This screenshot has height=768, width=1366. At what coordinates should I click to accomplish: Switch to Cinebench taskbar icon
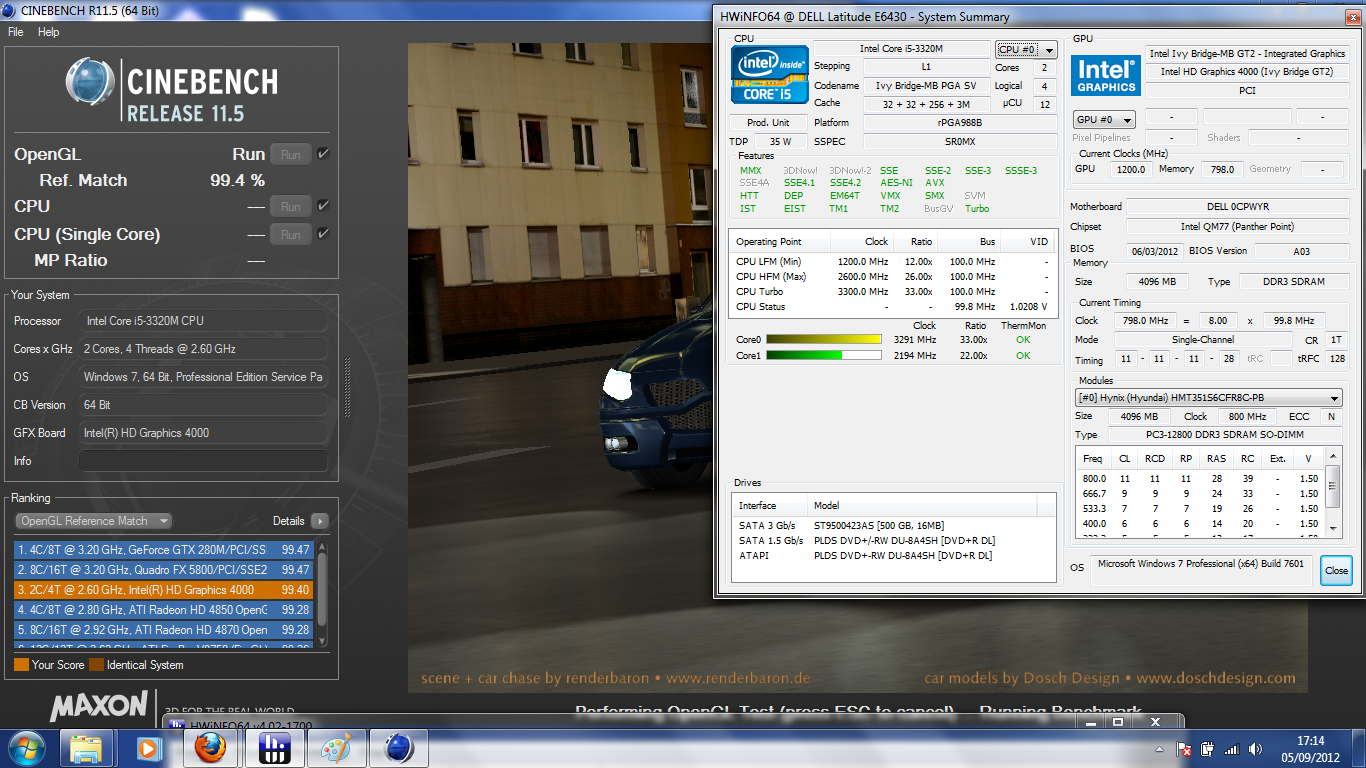397,747
